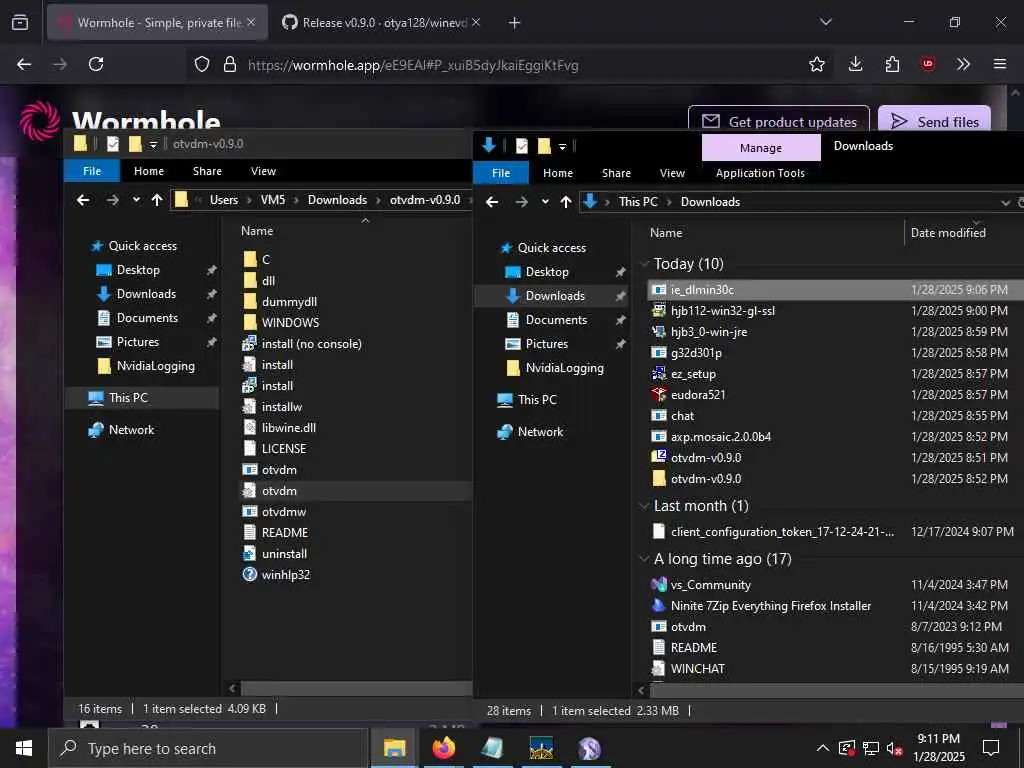
Task: Click the padlock site security icon
Action: click(229, 64)
